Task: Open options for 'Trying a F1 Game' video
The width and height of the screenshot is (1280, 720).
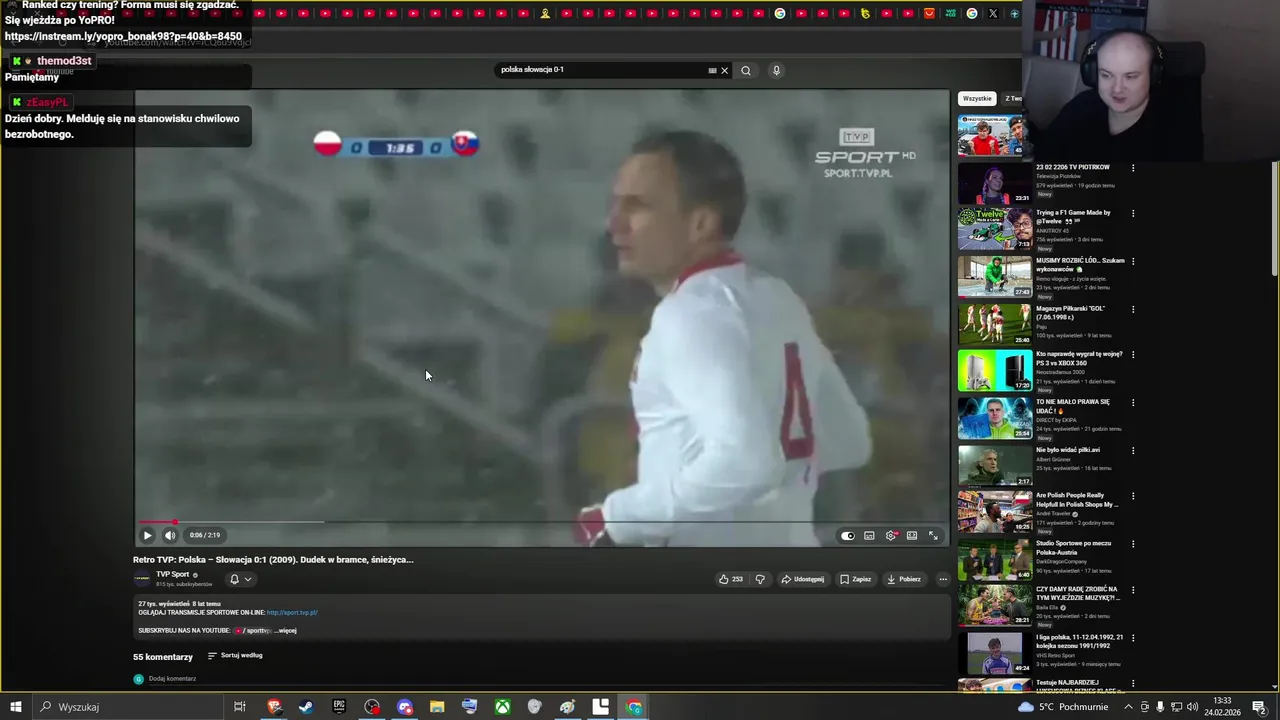Action: click(x=1133, y=214)
